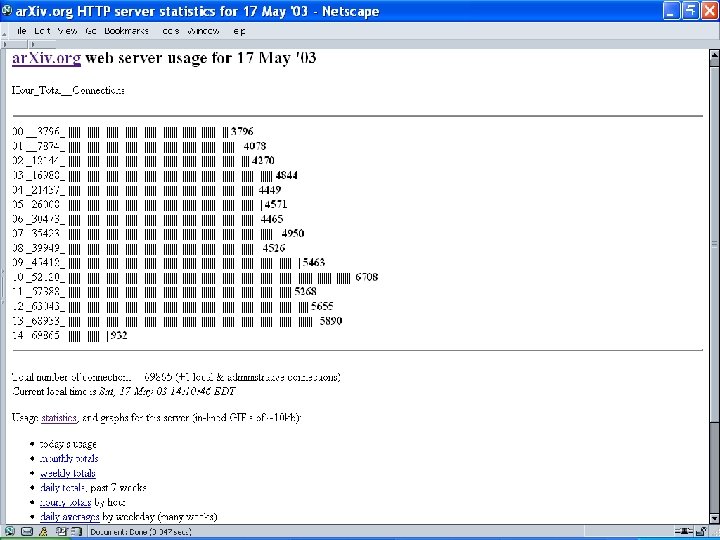Click the hour 12 value 5655
The width and height of the screenshot is (720, 540).
click(322, 306)
